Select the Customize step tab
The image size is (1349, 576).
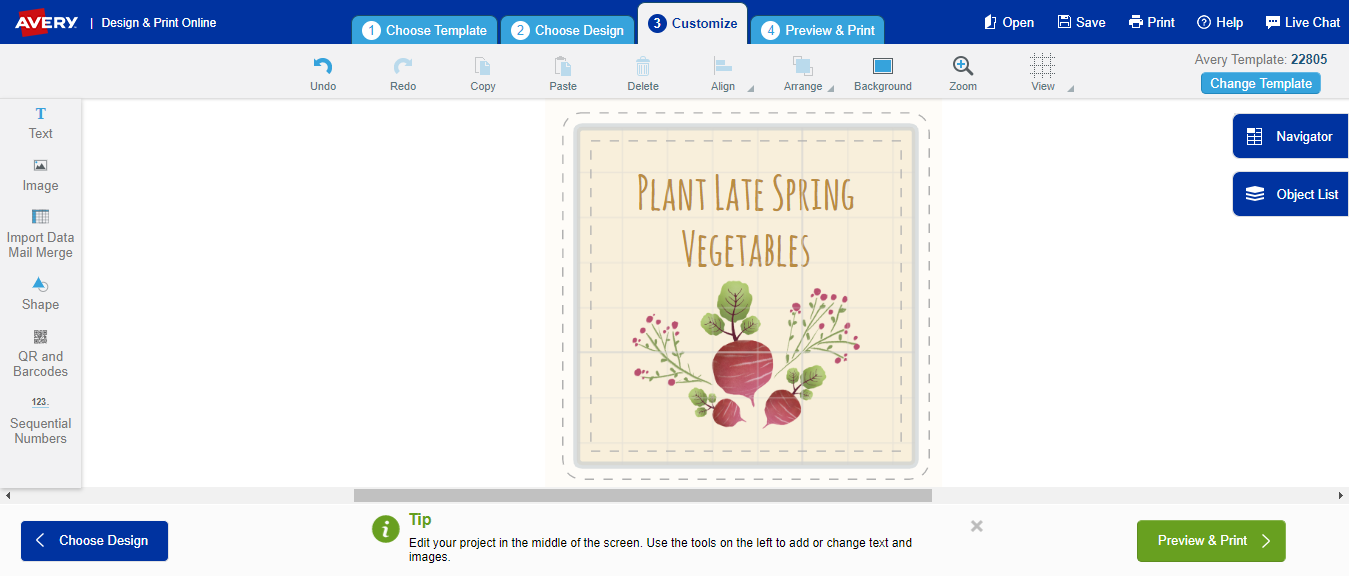pos(693,23)
